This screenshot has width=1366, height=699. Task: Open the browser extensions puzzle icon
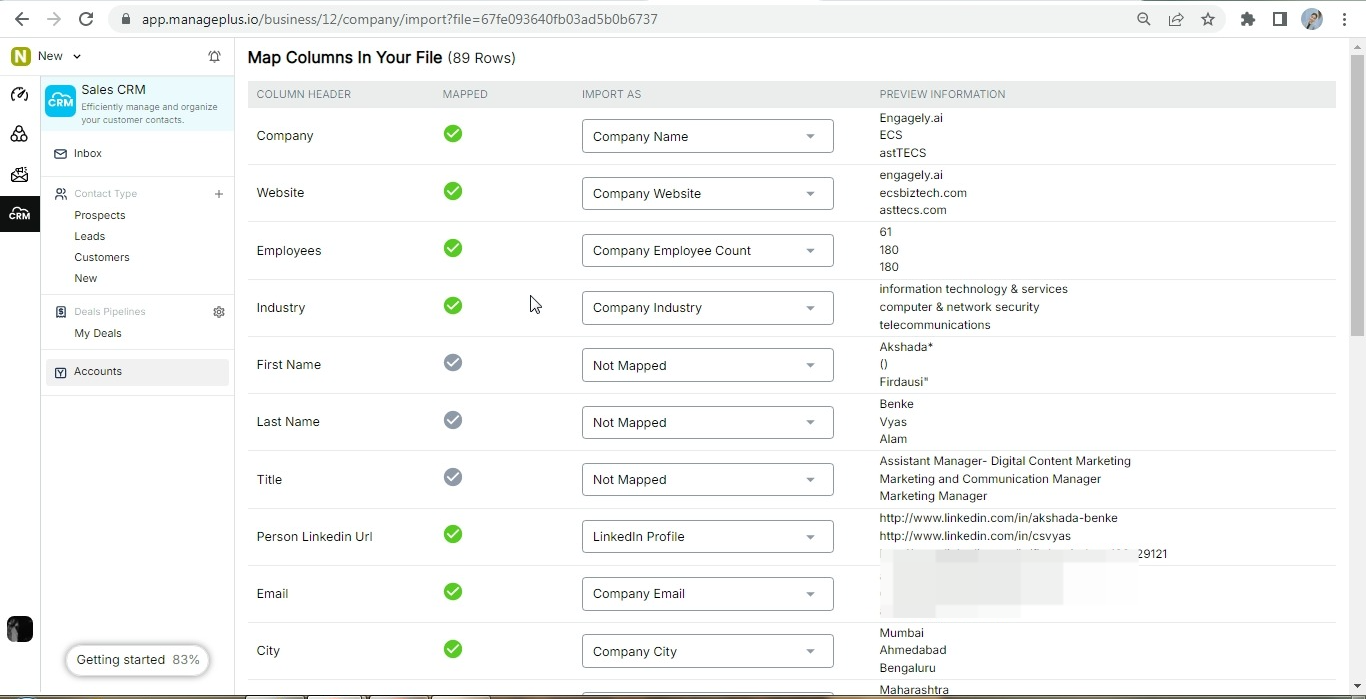(x=1248, y=19)
